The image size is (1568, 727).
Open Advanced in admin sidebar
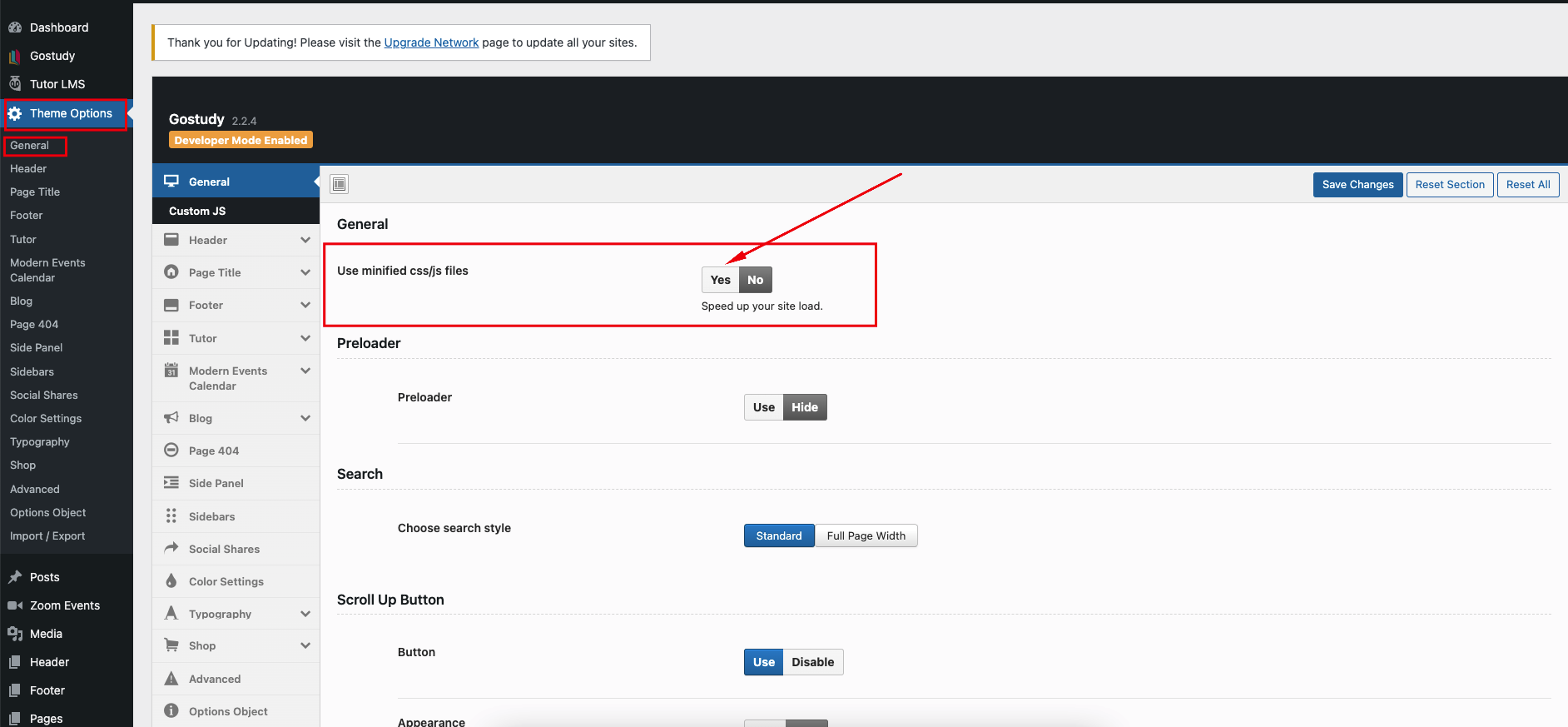[35, 489]
